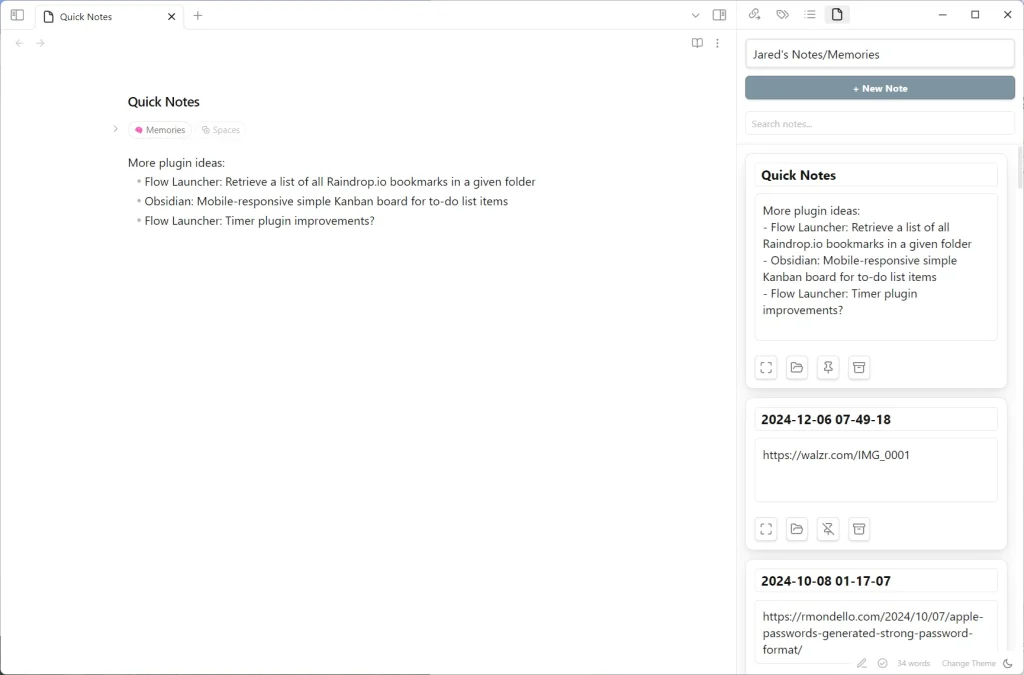Click the Timer plugin improvements bullet in editor

259,221
